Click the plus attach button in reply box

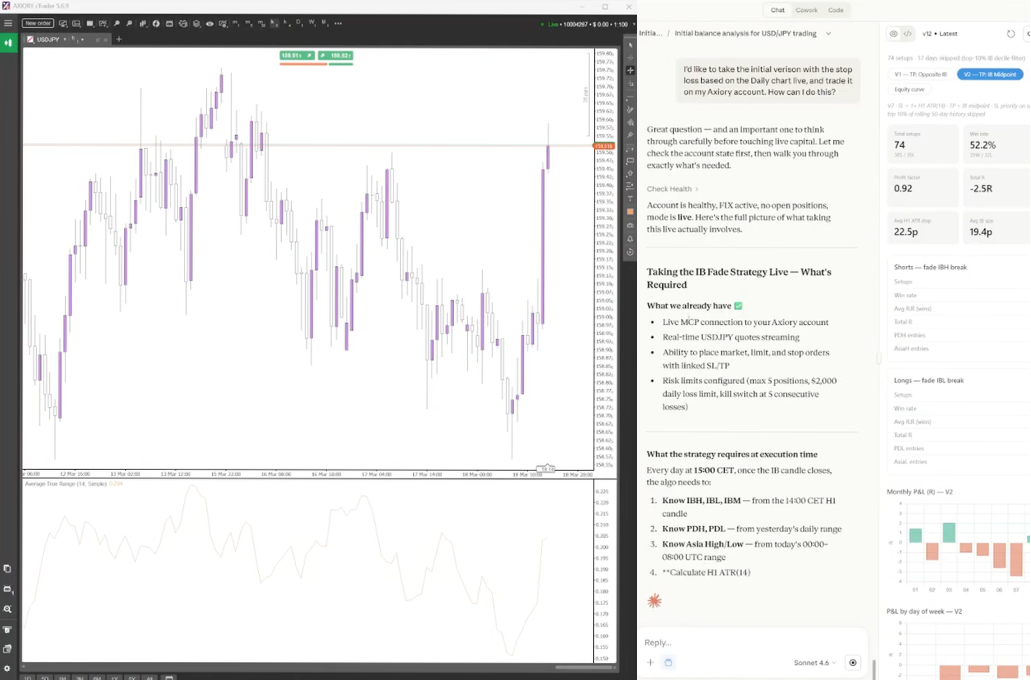pos(650,662)
